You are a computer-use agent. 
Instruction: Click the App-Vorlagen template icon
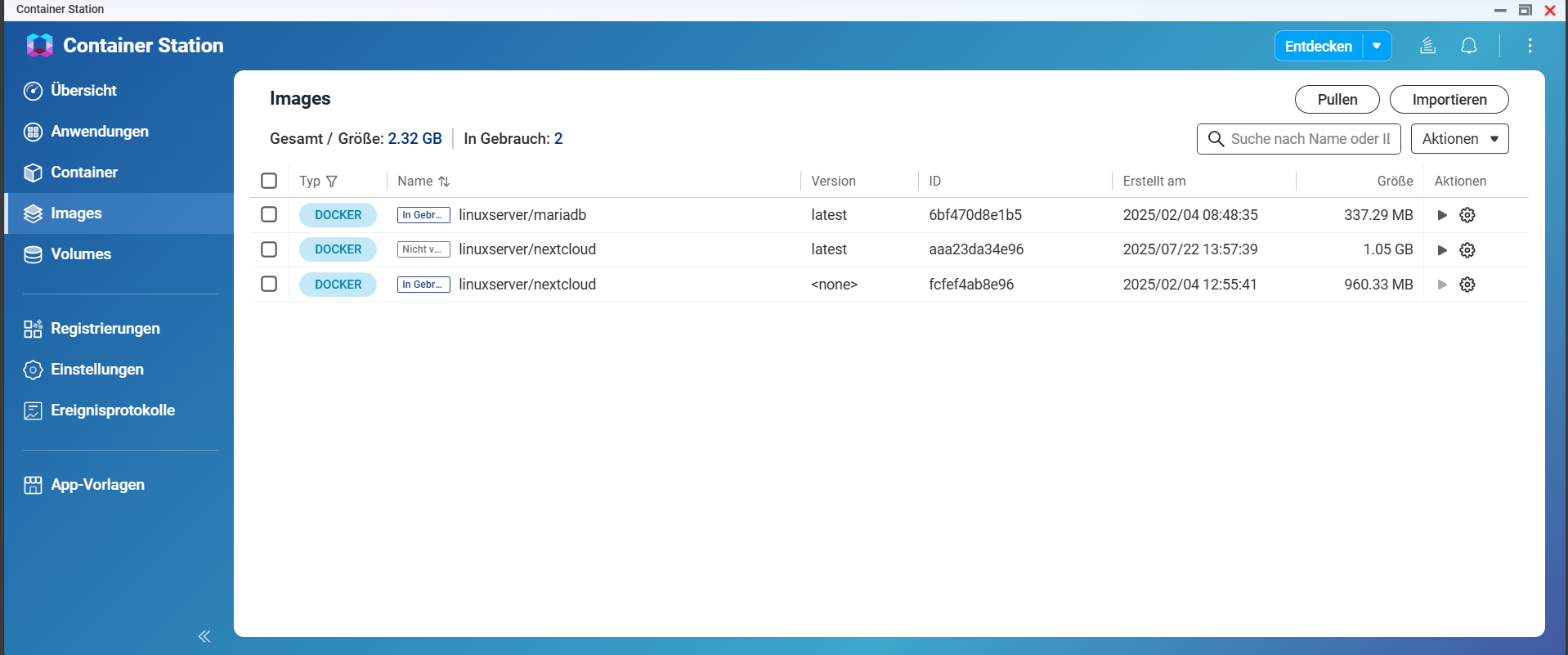coord(33,485)
